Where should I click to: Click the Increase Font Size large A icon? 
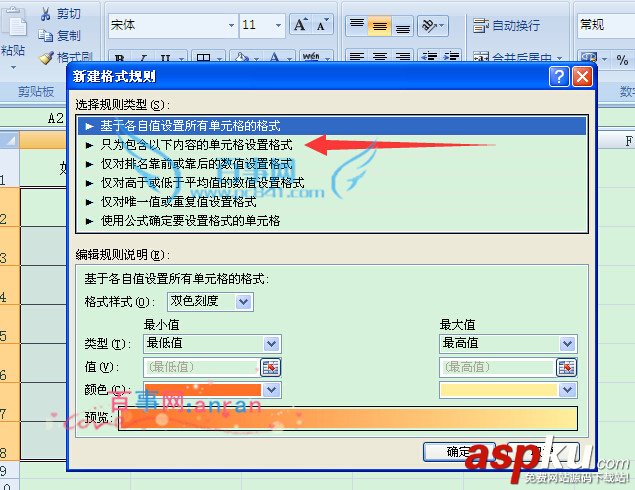click(300, 25)
